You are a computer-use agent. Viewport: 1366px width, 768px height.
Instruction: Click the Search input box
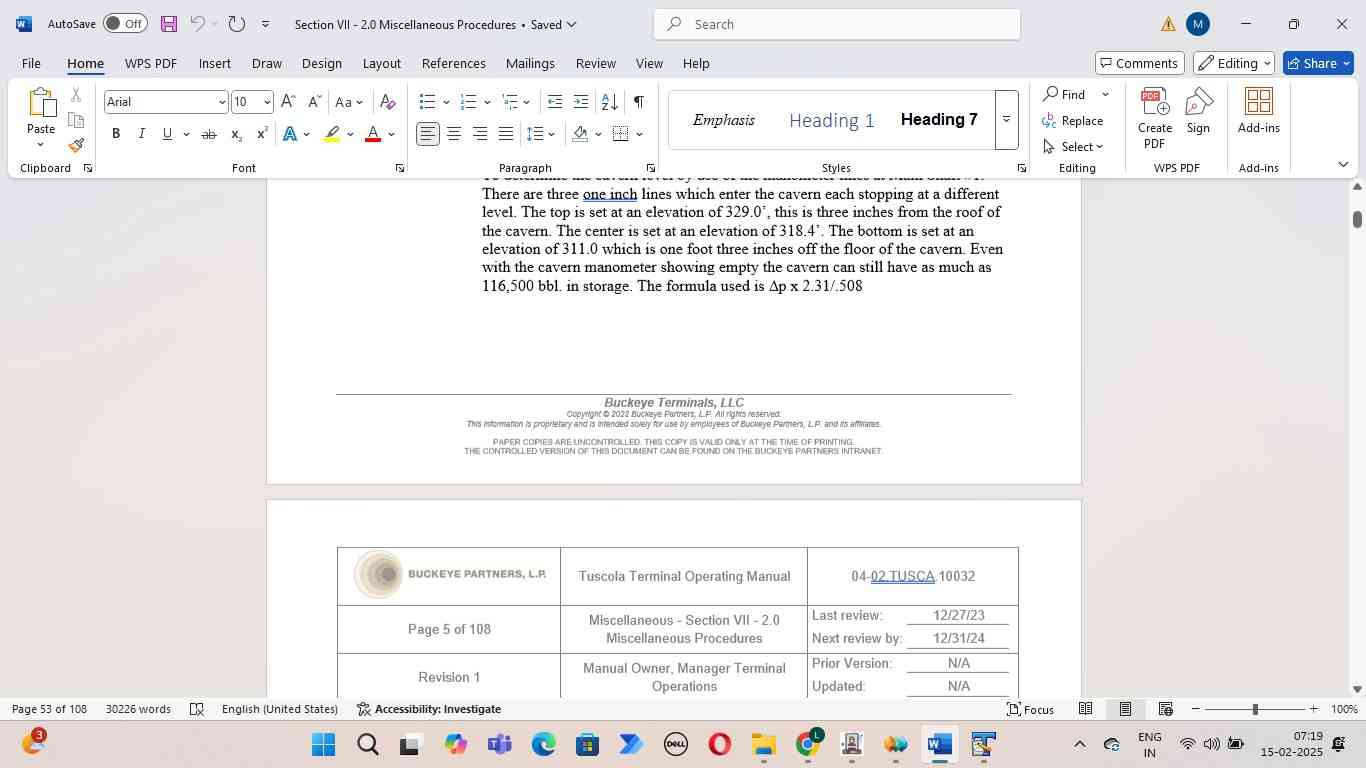[x=837, y=24]
